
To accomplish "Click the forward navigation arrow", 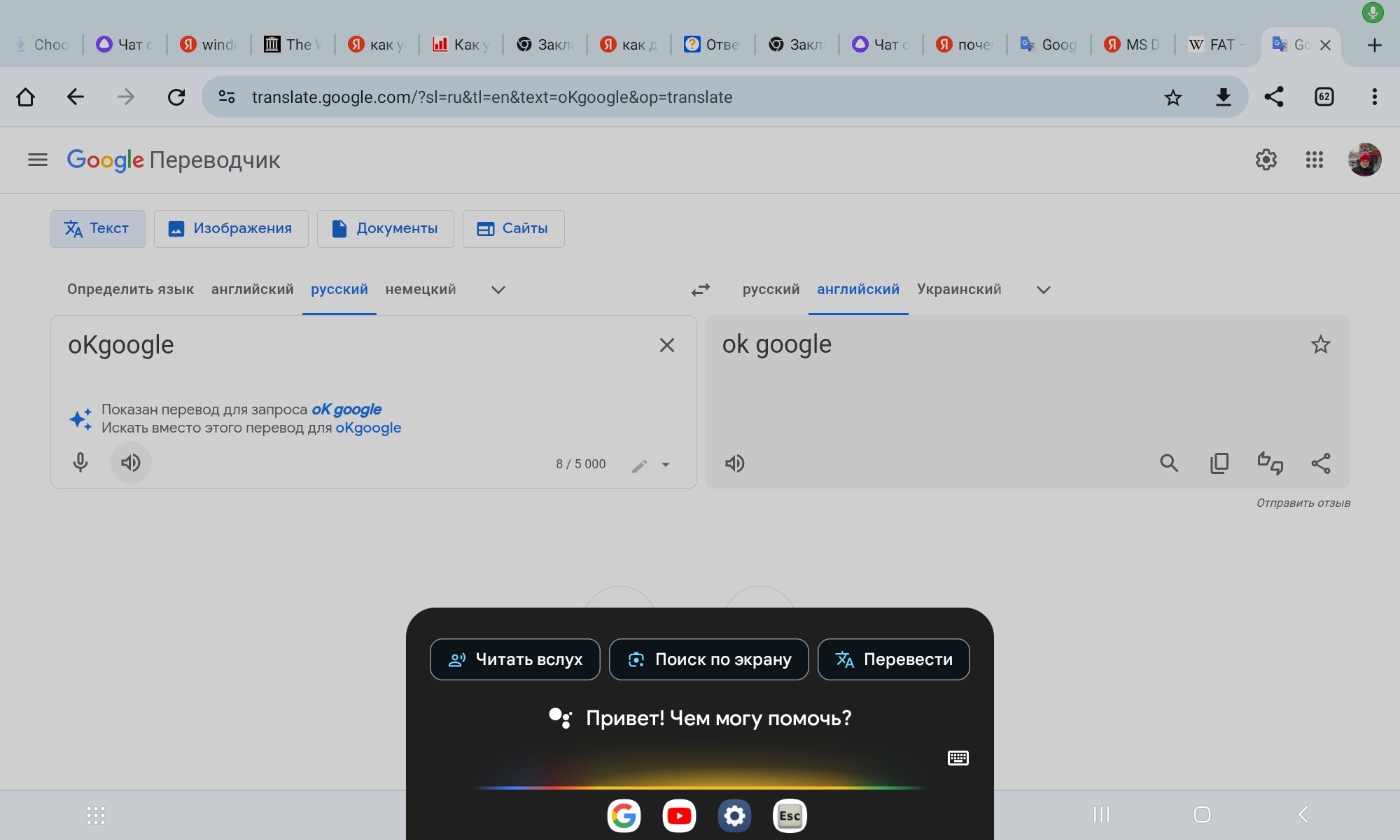I will pos(126,97).
